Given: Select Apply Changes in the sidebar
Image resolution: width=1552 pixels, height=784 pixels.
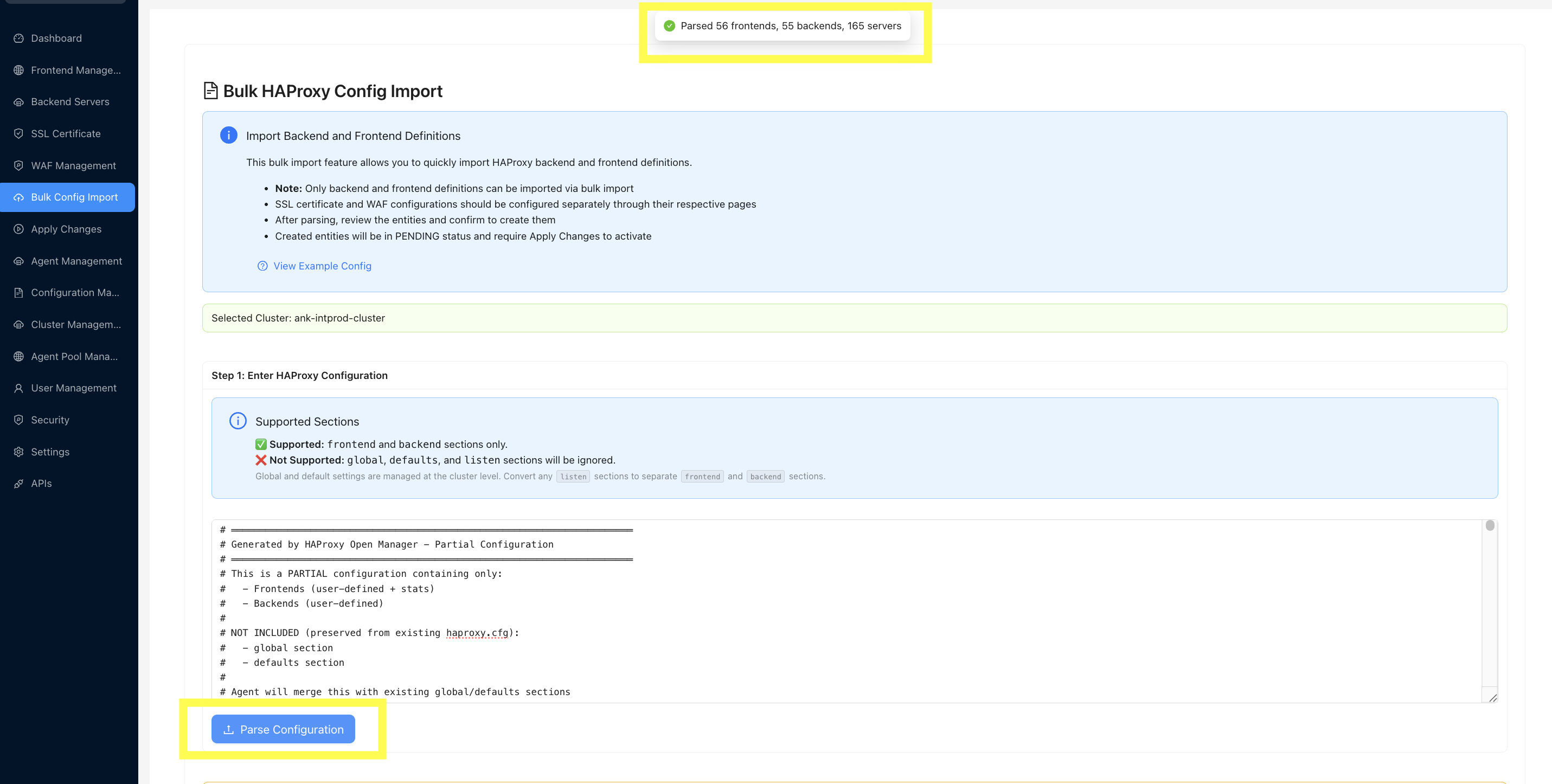Looking at the screenshot, I should (67, 229).
